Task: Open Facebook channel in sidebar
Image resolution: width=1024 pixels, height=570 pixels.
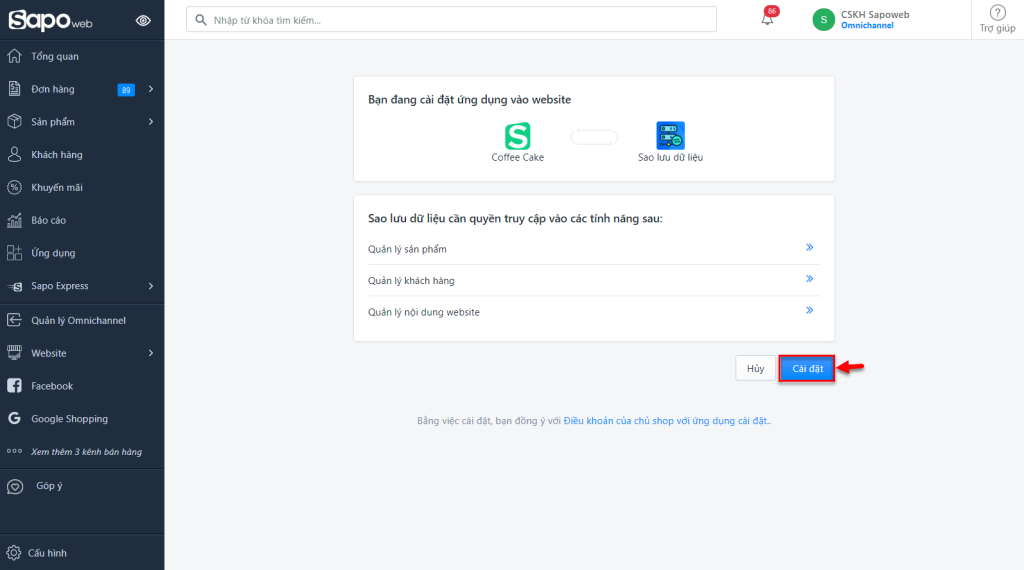Action: click(52, 386)
